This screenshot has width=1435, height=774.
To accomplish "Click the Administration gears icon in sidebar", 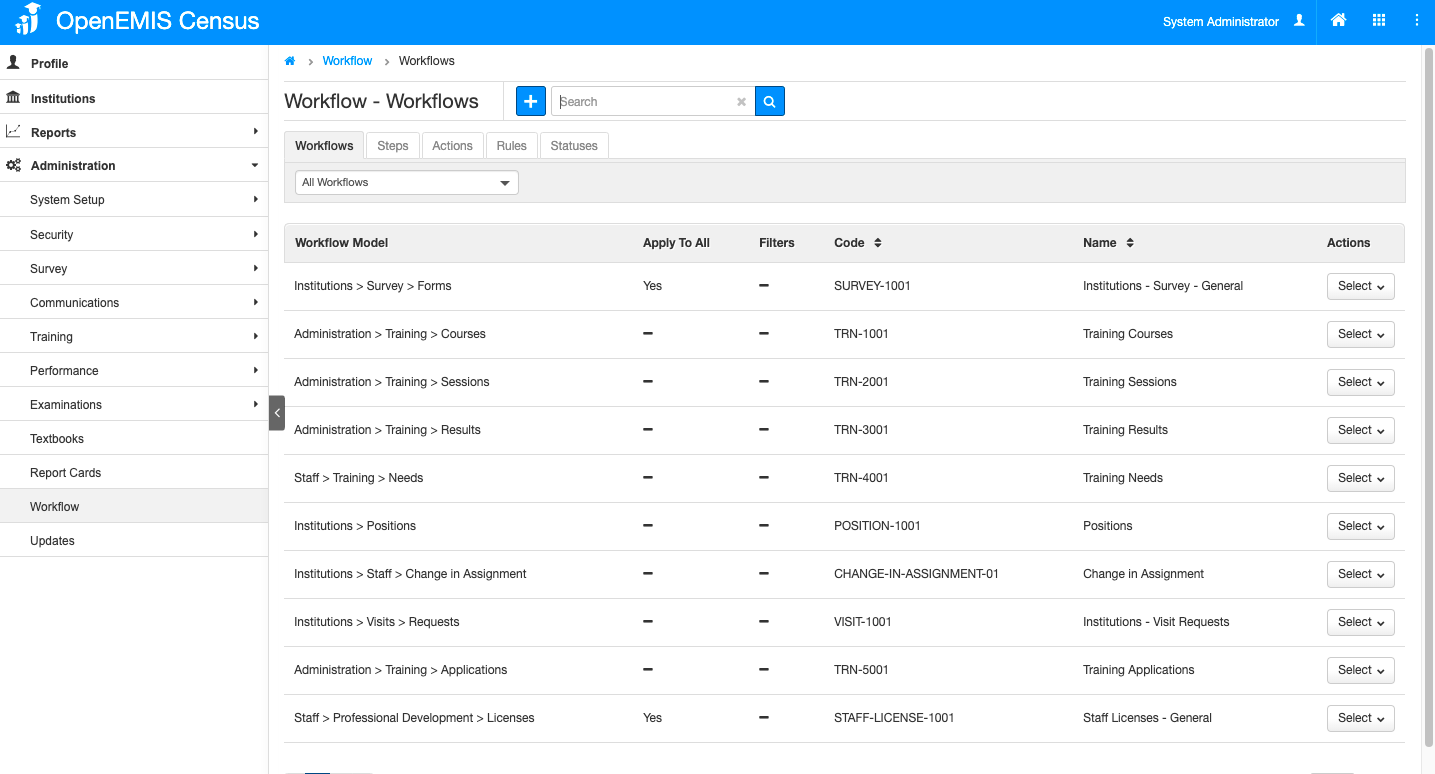I will click(13, 165).
